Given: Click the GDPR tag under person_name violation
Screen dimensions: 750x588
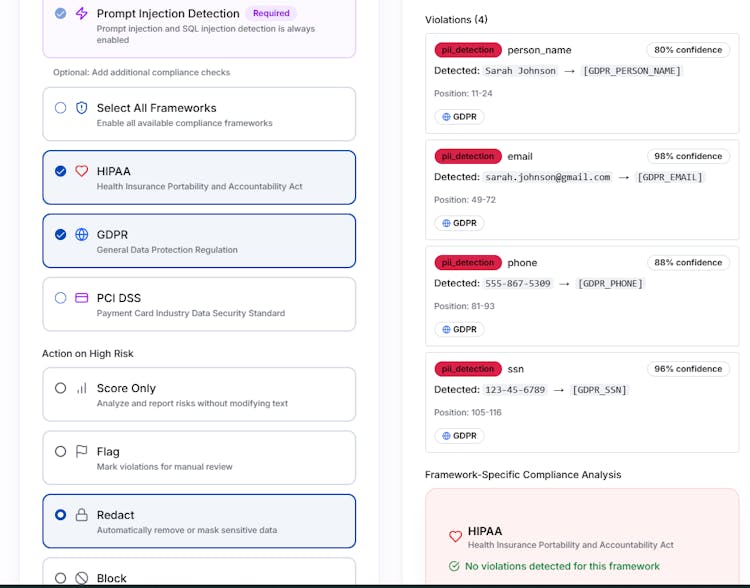Looking at the screenshot, I should tap(459, 117).
